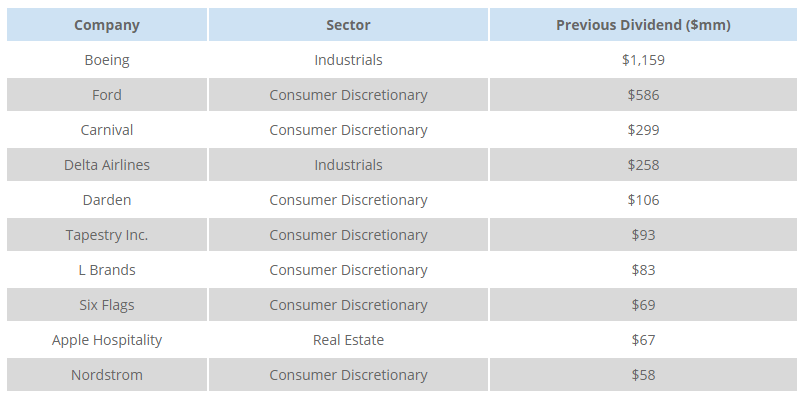Viewport: 807px width, 399px height.
Task: Select the $58 Nordstrom dividend value
Action: tap(643, 375)
